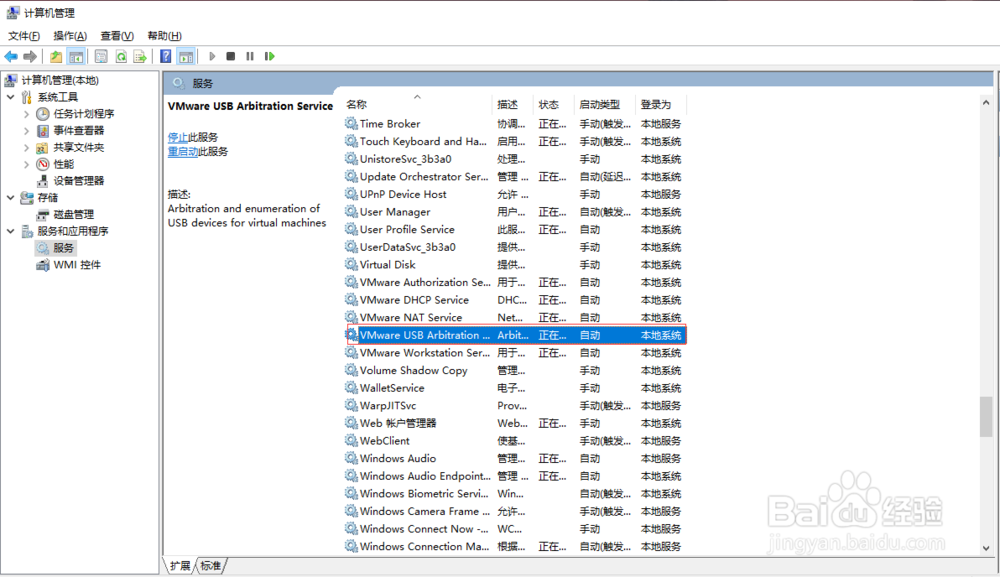
Task: Select 磁盘管理 in the tree
Action: pyautogui.click(x=73, y=214)
